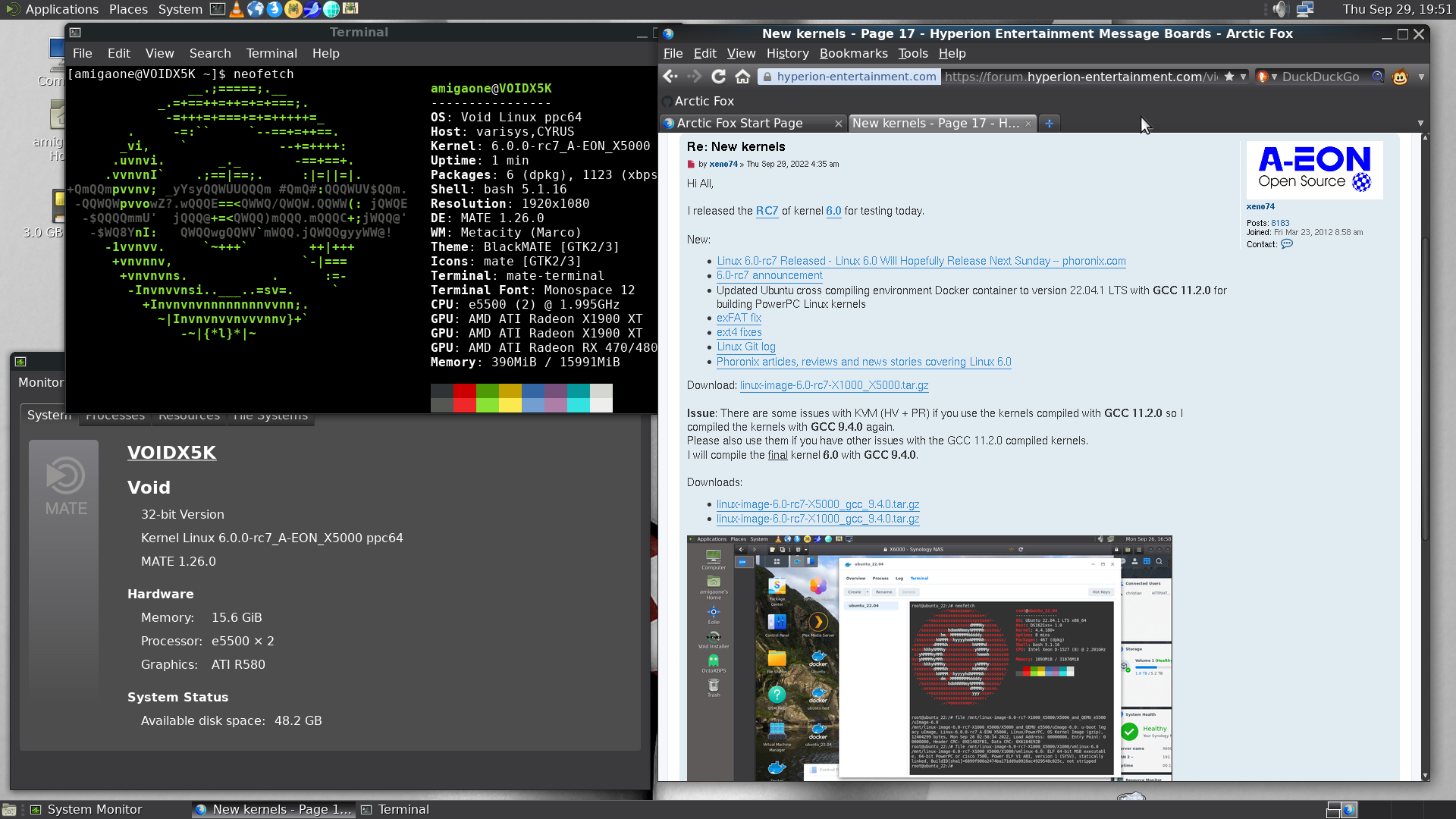Image resolution: width=1456 pixels, height=819 pixels.
Task: Open 'Linux 6.0-rc7 Released' phoronix link
Action: pyautogui.click(x=921, y=261)
